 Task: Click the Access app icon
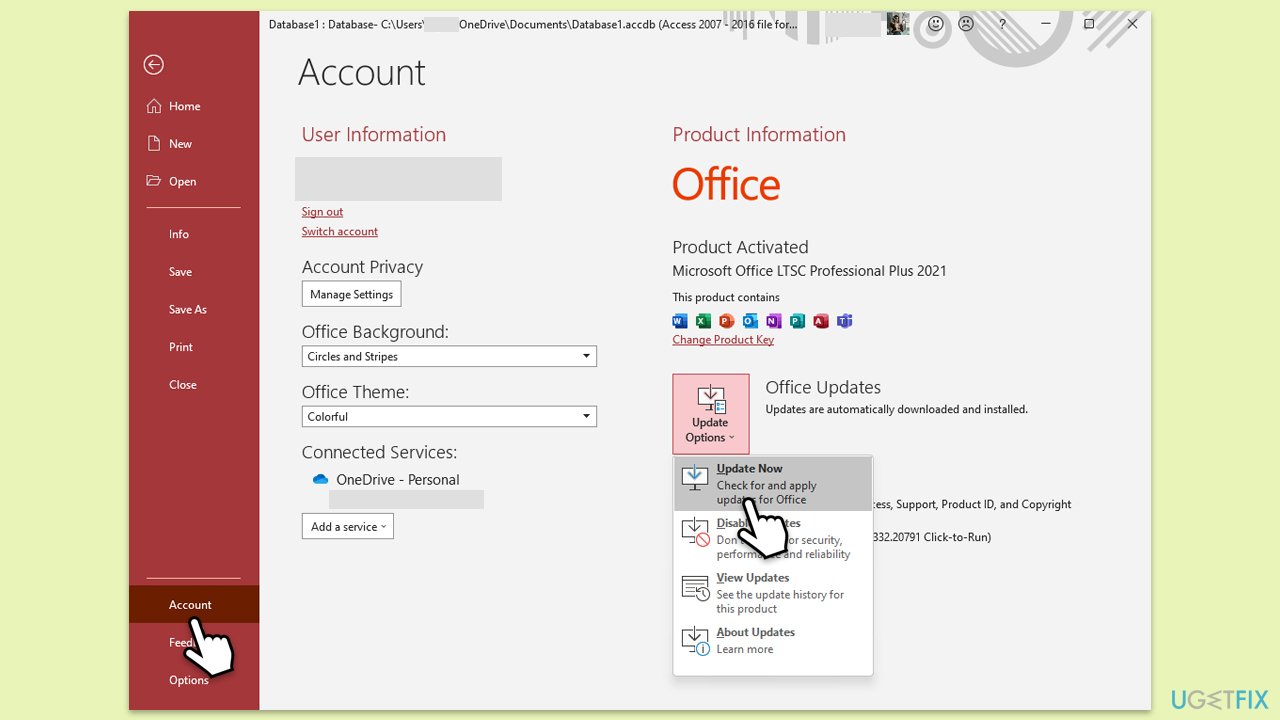click(x=821, y=321)
